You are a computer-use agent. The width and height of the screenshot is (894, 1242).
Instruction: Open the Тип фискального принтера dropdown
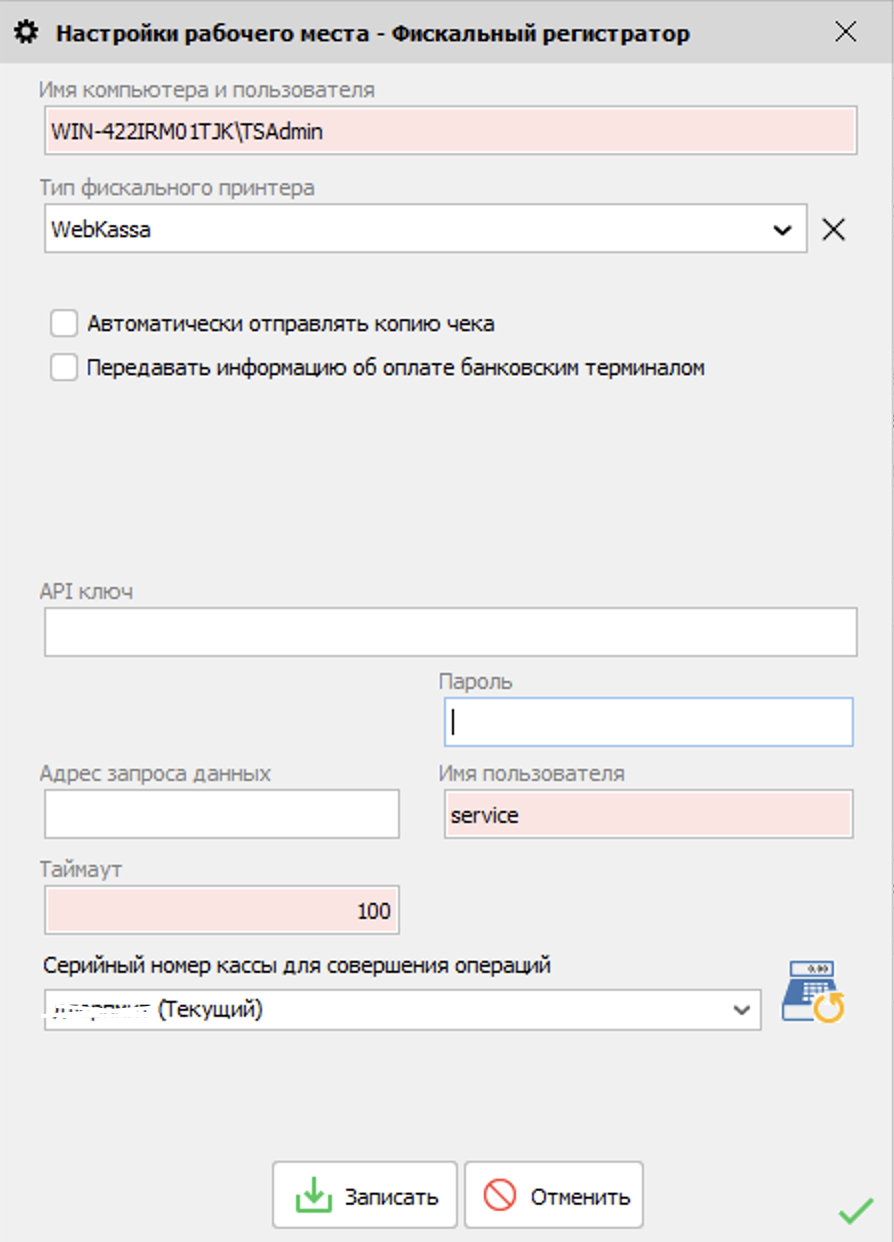782,228
